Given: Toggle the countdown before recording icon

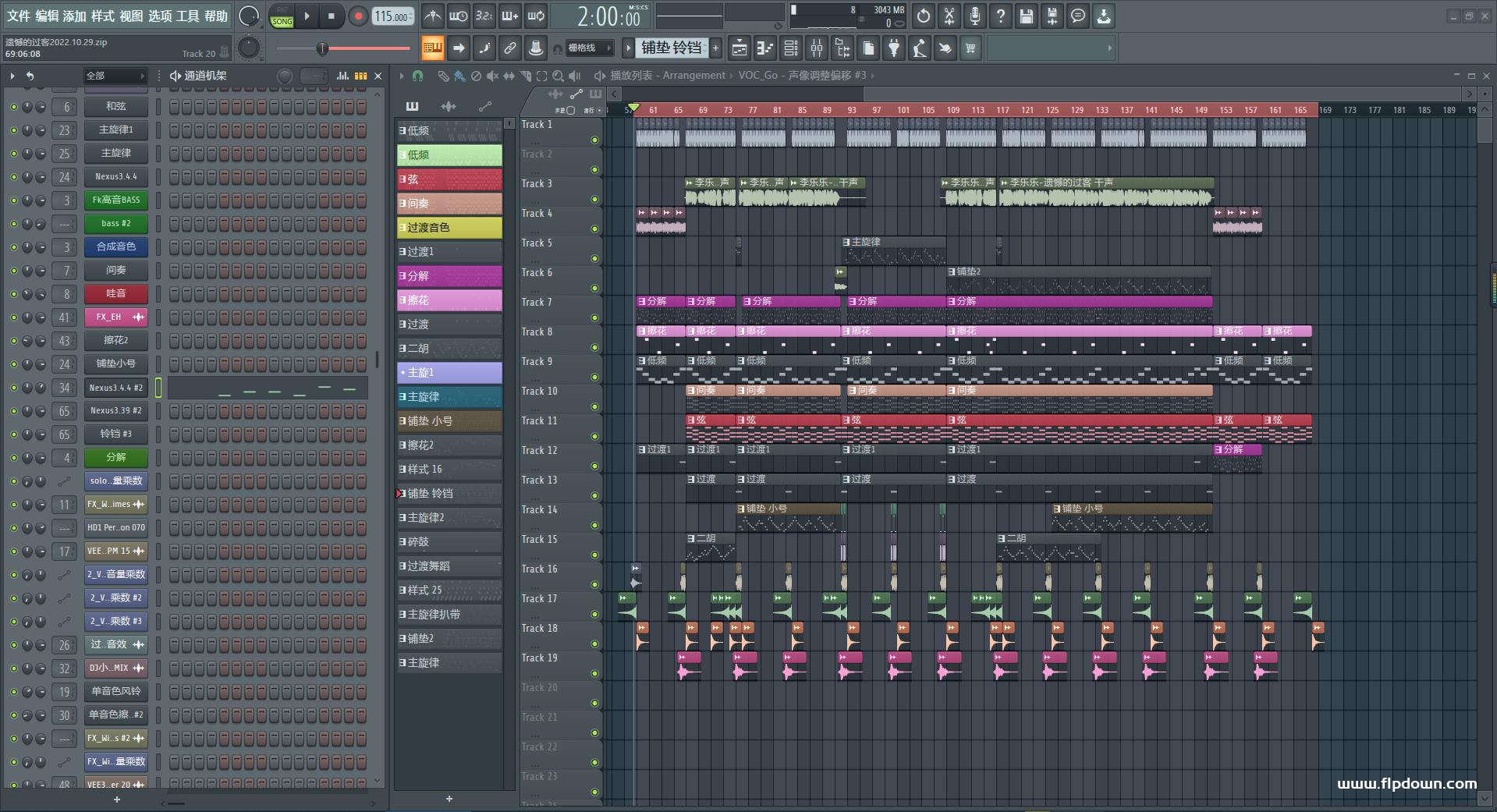Looking at the screenshot, I should pyautogui.click(x=484, y=16).
